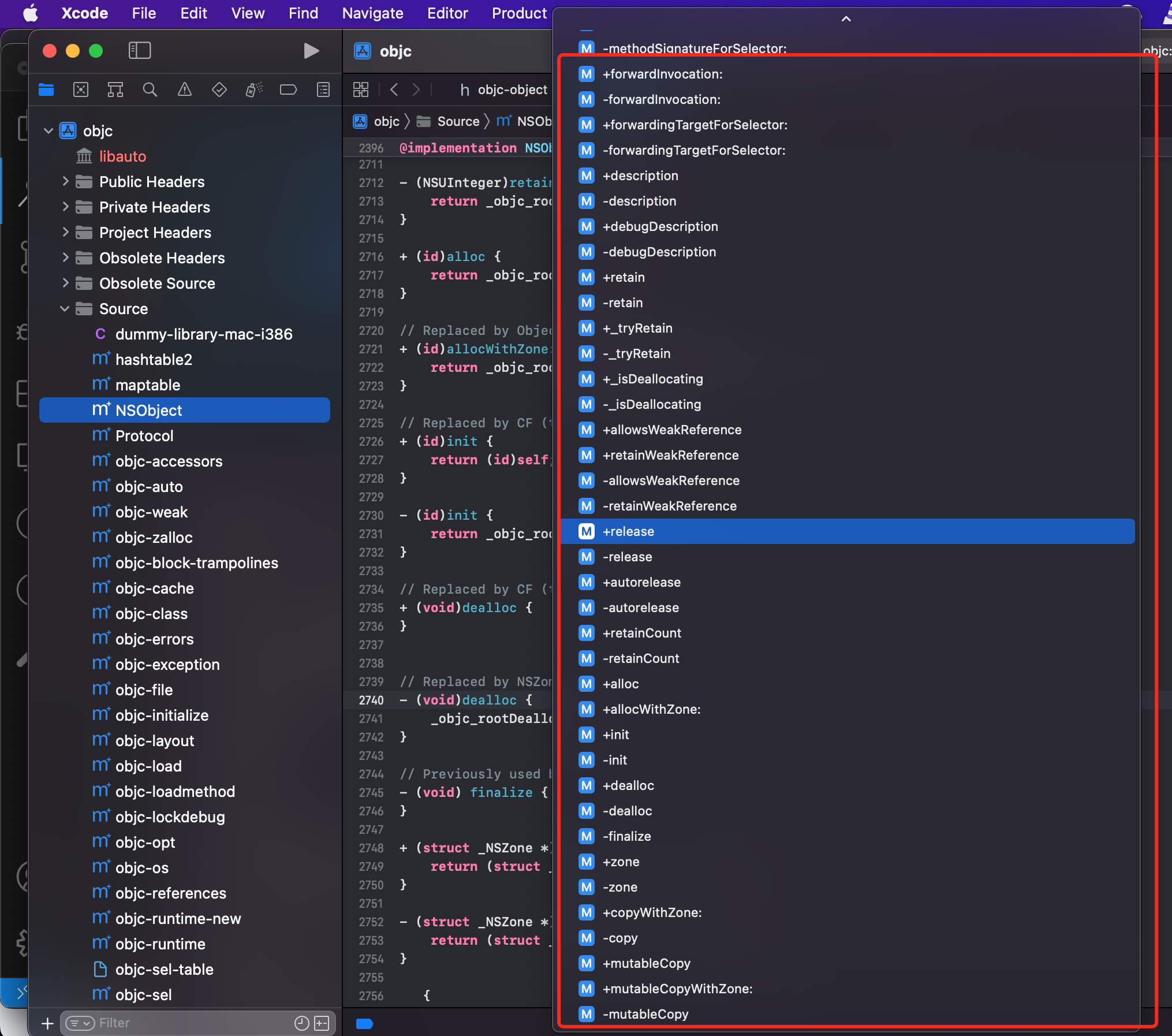Open the issue navigator warning icon
1172x1036 pixels.
tap(185, 90)
